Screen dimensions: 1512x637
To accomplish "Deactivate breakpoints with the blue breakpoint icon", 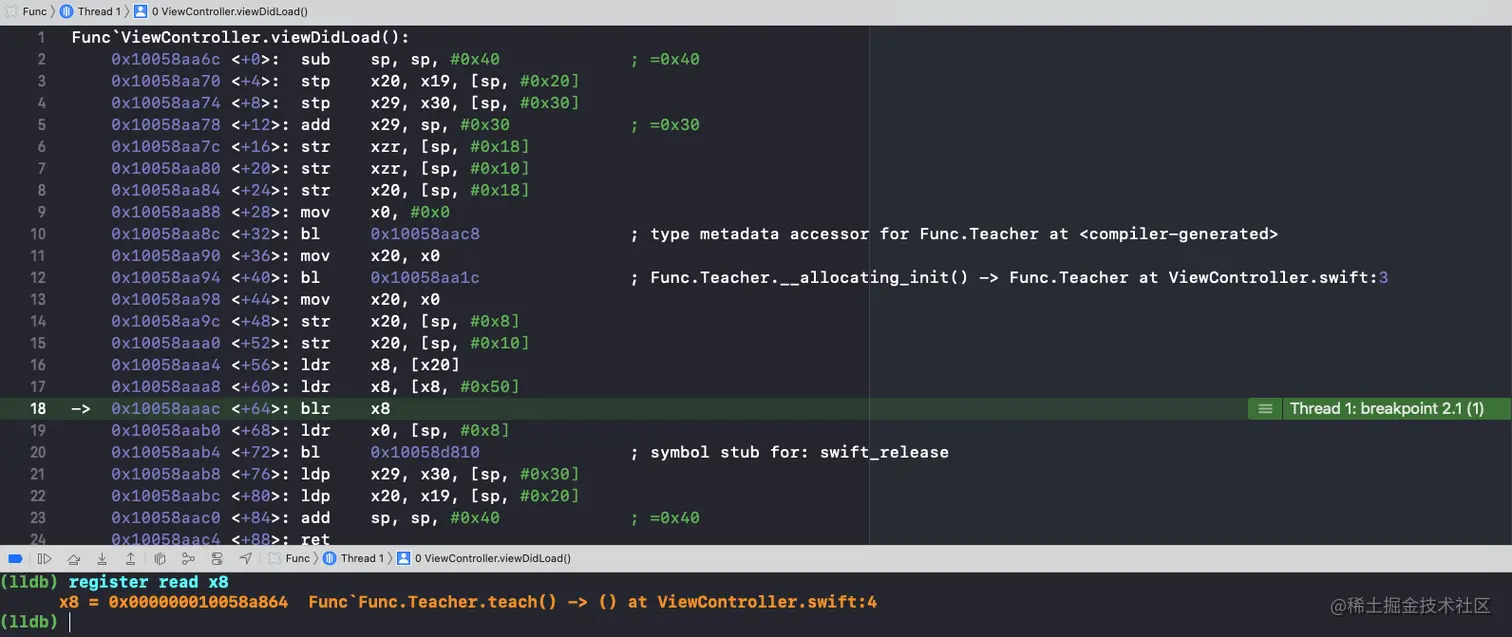I will 15,558.
